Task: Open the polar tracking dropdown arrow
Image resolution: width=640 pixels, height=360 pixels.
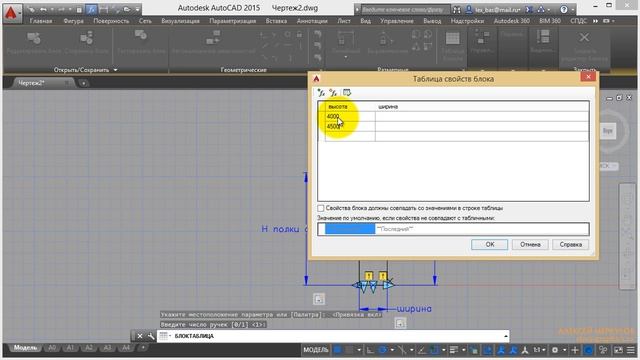Action: click(392, 350)
